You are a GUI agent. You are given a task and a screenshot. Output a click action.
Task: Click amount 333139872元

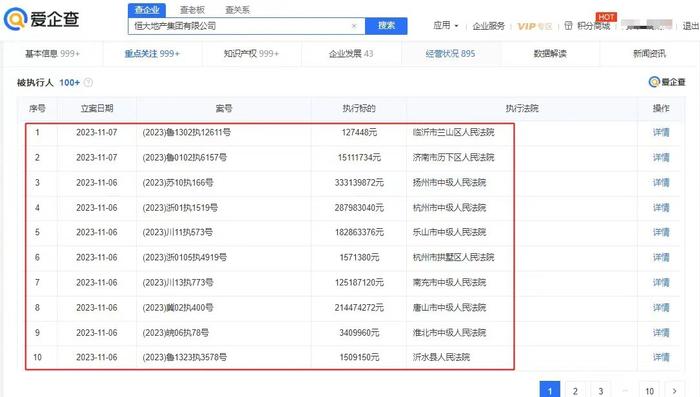pos(359,182)
